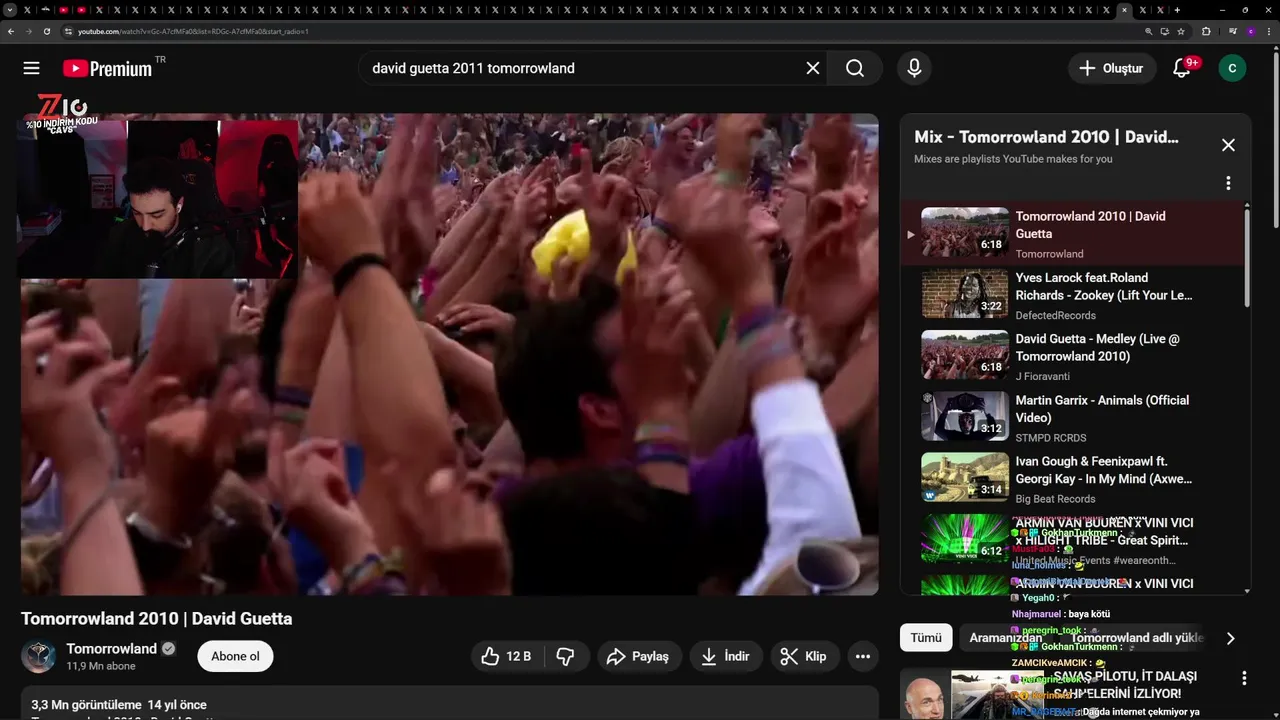1280x720 pixels.
Task: Open the YouTube guide hamburger menu
Action: click(x=32, y=68)
